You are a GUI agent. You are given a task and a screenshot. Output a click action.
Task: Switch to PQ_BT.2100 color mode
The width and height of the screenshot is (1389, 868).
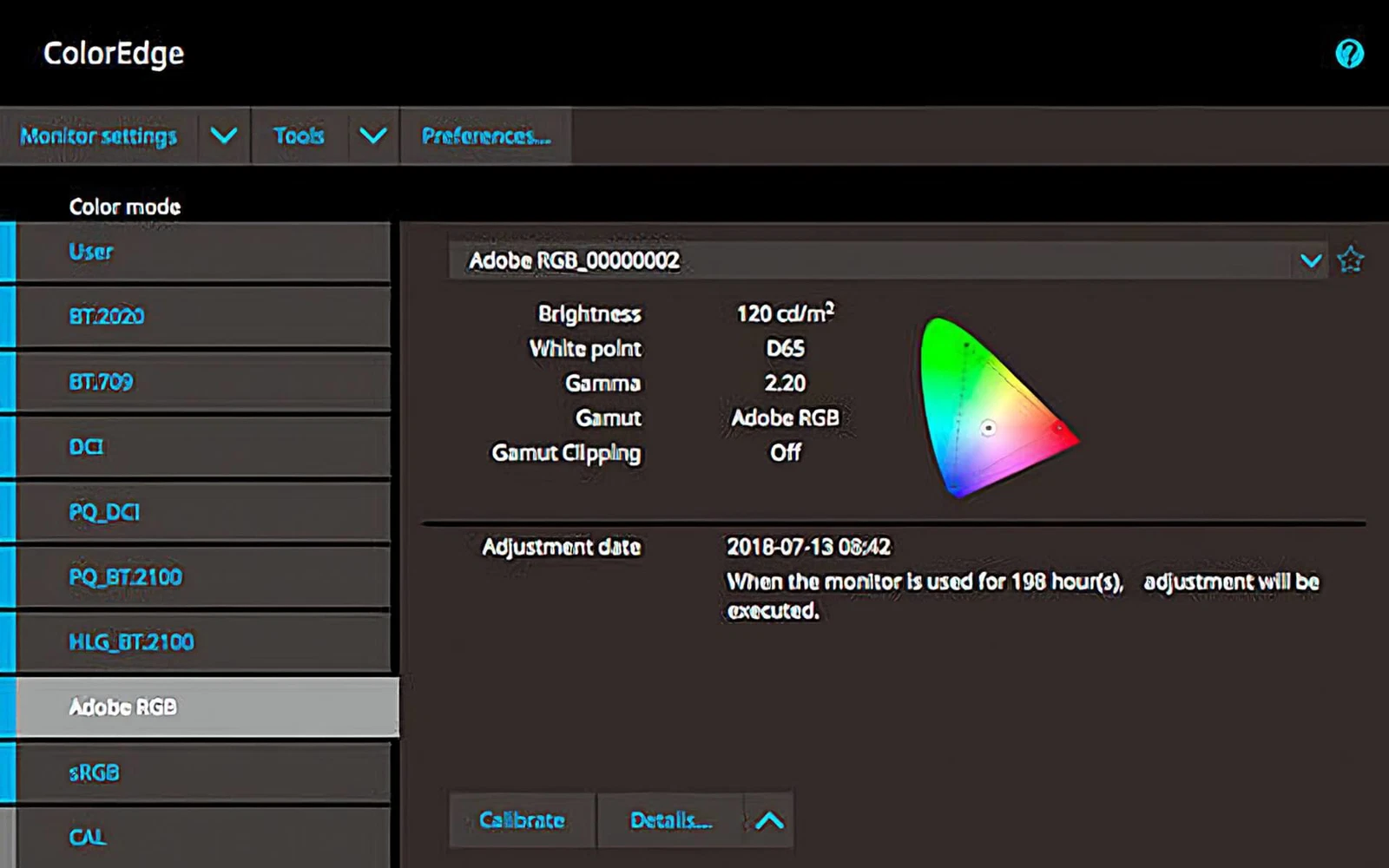tap(203, 577)
